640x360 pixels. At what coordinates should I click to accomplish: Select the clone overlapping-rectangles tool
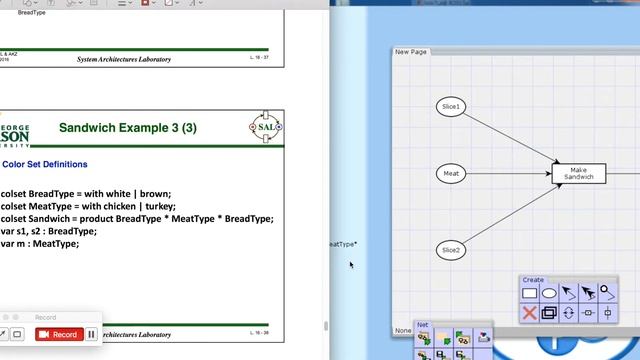pos(549,313)
